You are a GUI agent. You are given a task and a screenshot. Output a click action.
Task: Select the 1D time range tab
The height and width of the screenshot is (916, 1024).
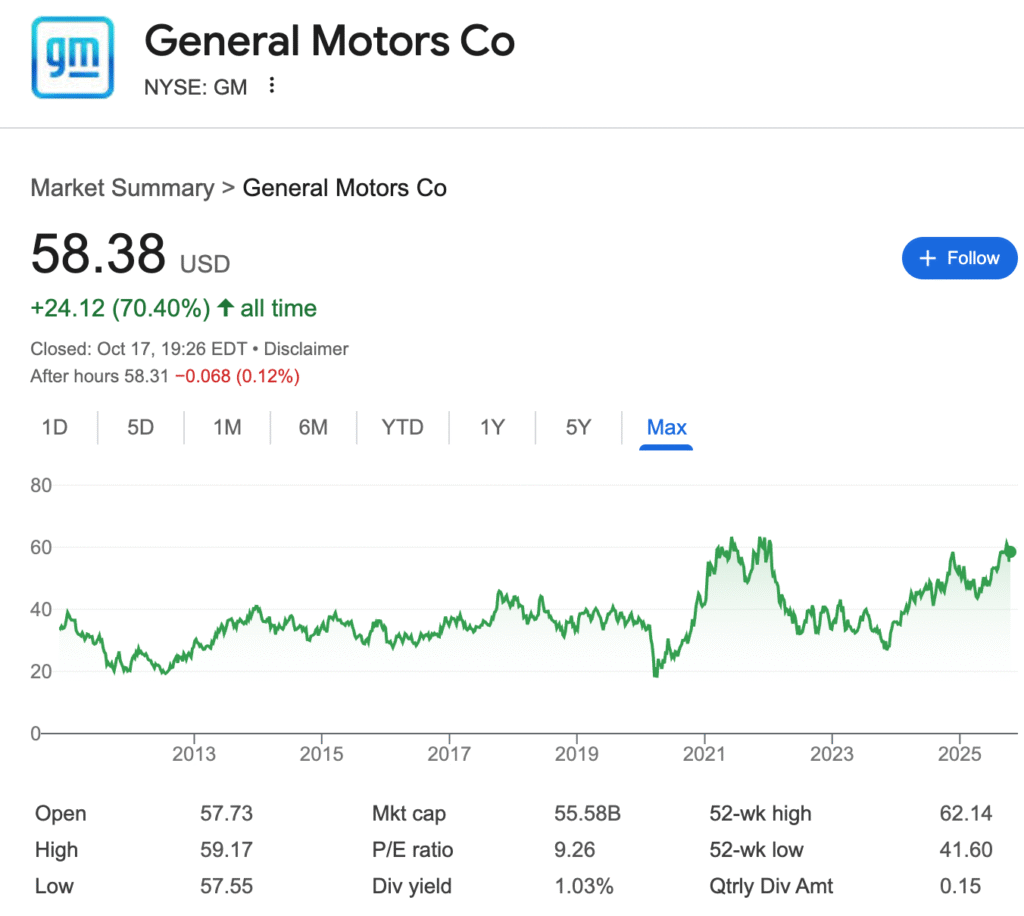(54, 428)
